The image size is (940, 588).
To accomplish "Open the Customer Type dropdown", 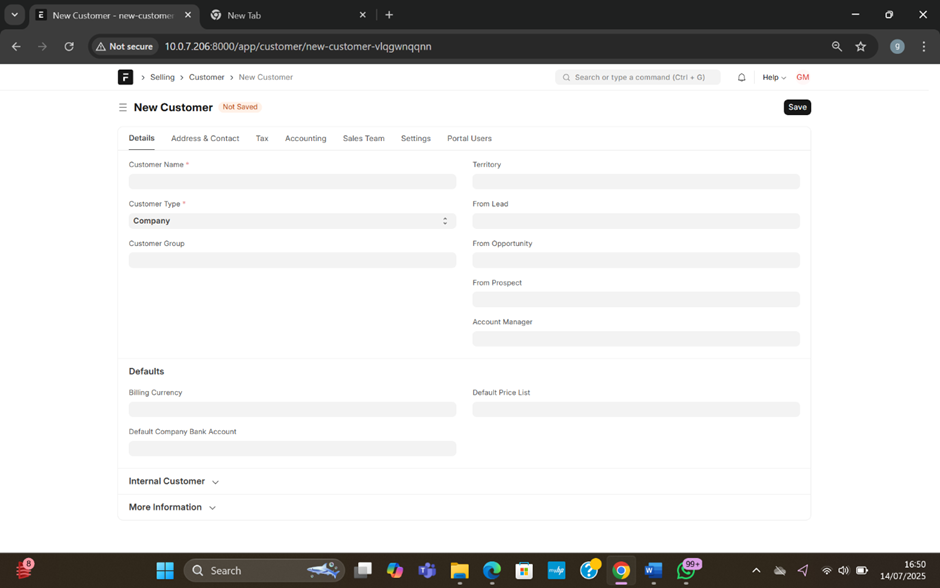I will pos(293,221).
